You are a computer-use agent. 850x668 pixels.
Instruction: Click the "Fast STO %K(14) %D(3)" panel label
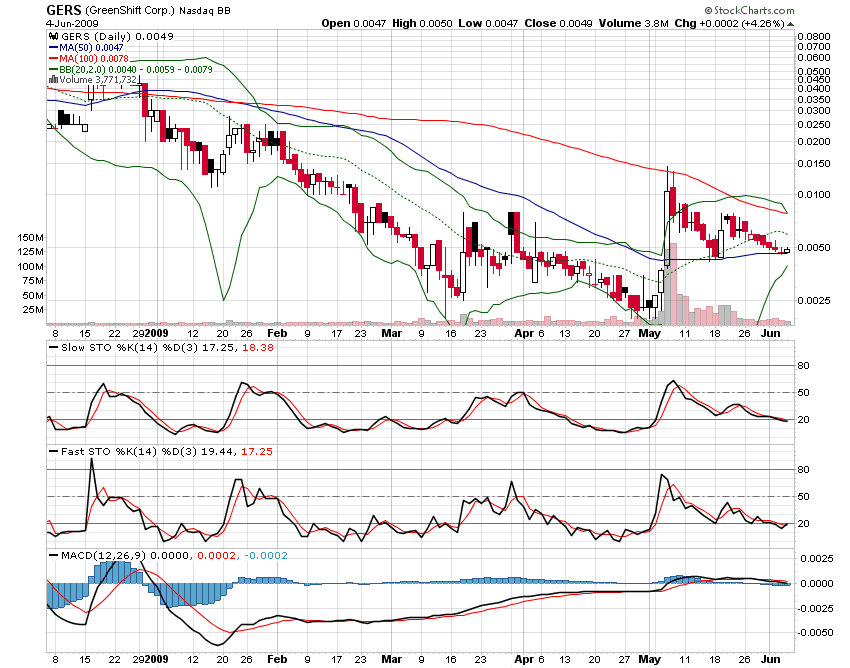pos(129,452)
